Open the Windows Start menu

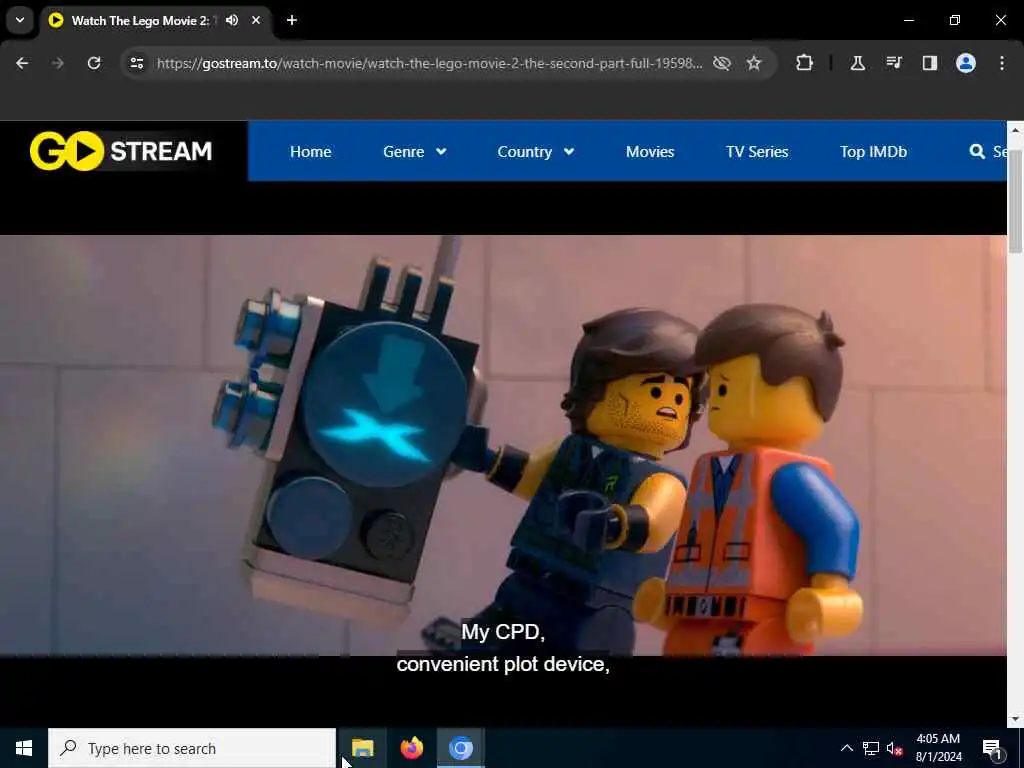click(24, 748)
